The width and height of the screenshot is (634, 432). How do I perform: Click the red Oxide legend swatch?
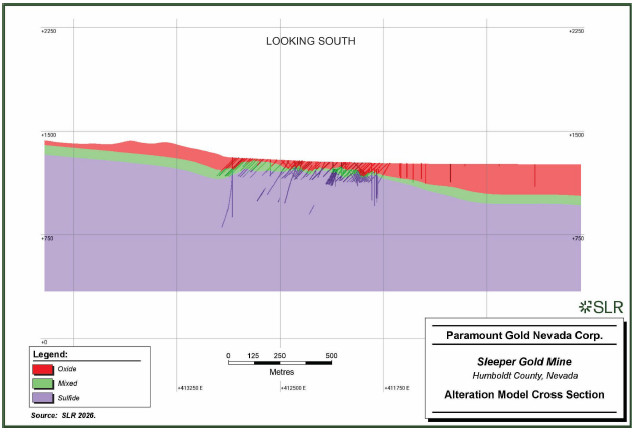(42, 369)
